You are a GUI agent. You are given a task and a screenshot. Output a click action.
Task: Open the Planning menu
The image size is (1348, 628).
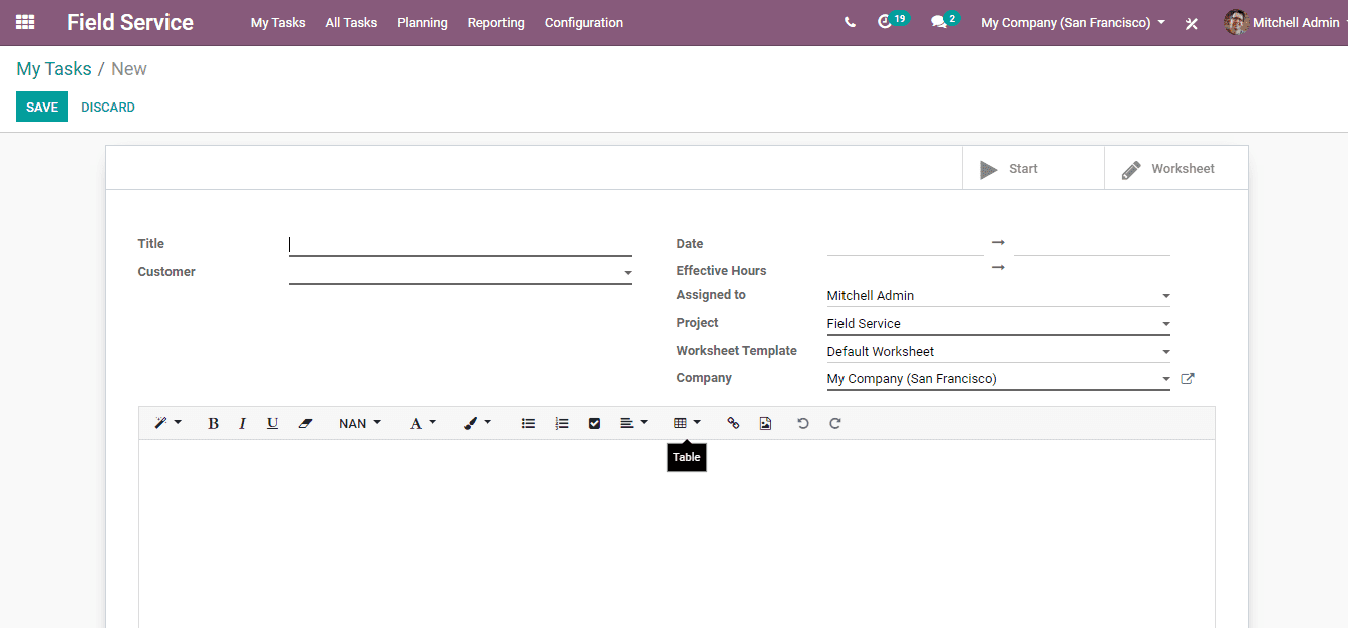pos(422,22)
